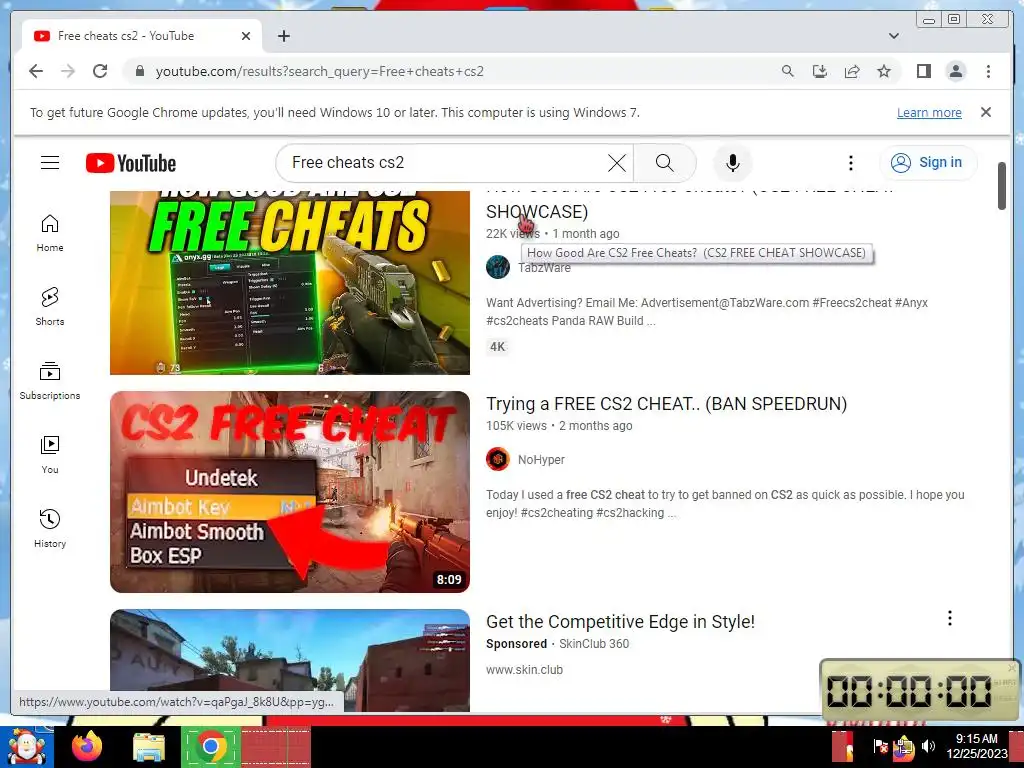Open the Action Center flag tray icon
This screenshot has height=768, width=1024.
click(x=880, y=746)
